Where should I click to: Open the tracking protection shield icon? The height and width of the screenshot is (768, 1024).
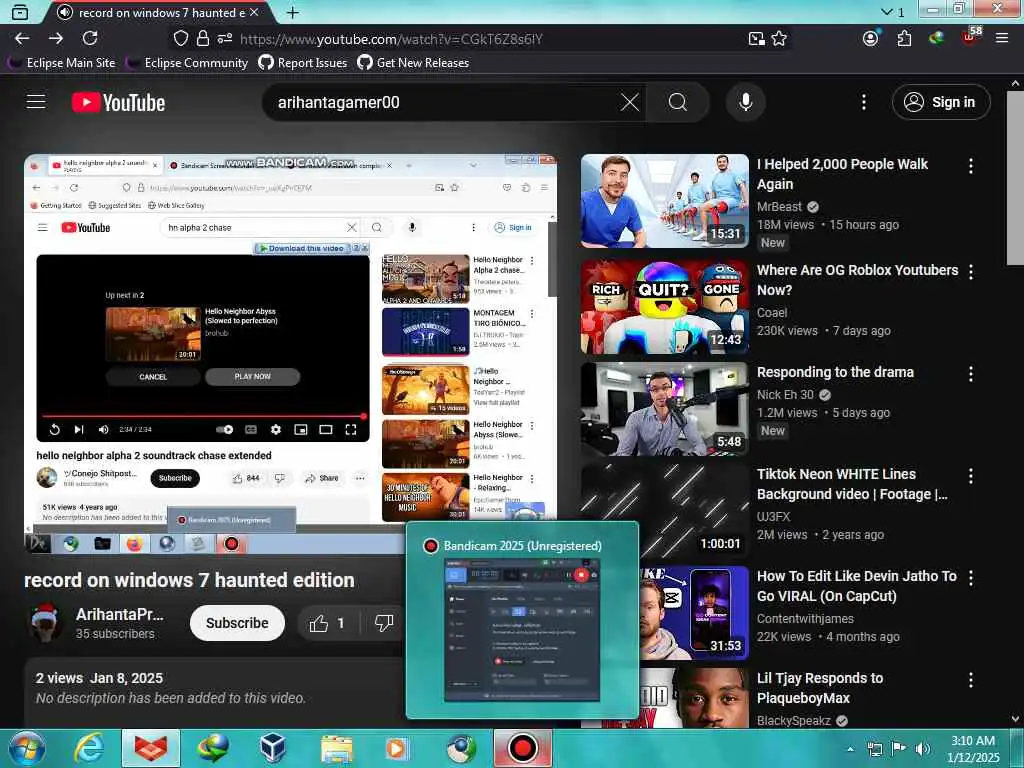click(181, 39)
